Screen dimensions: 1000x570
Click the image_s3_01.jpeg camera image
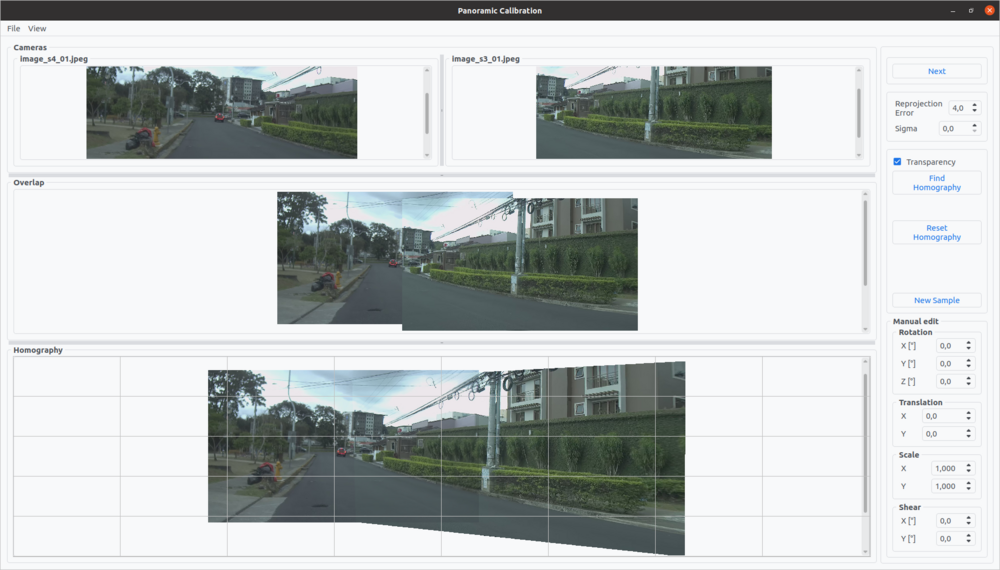[654, 112]
